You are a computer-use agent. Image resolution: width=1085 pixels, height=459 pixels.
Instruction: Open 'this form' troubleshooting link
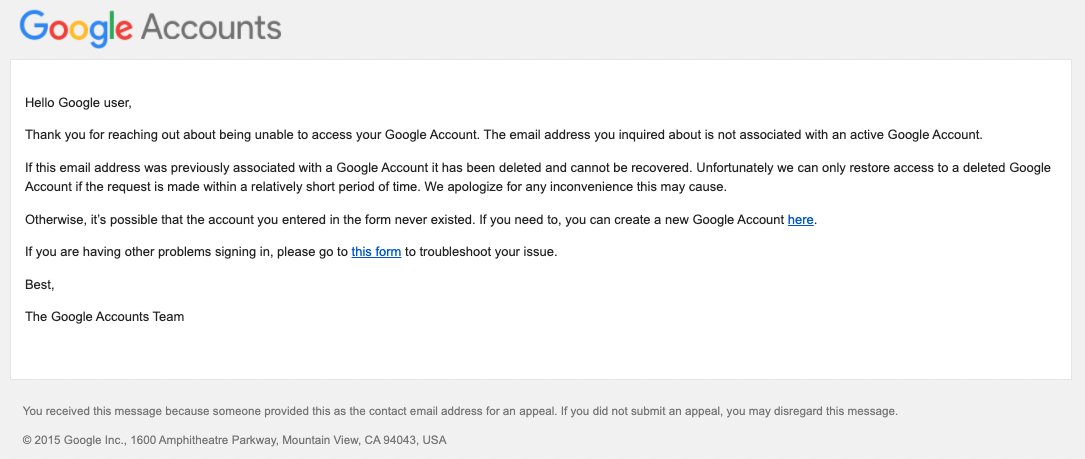pos(376,252)
